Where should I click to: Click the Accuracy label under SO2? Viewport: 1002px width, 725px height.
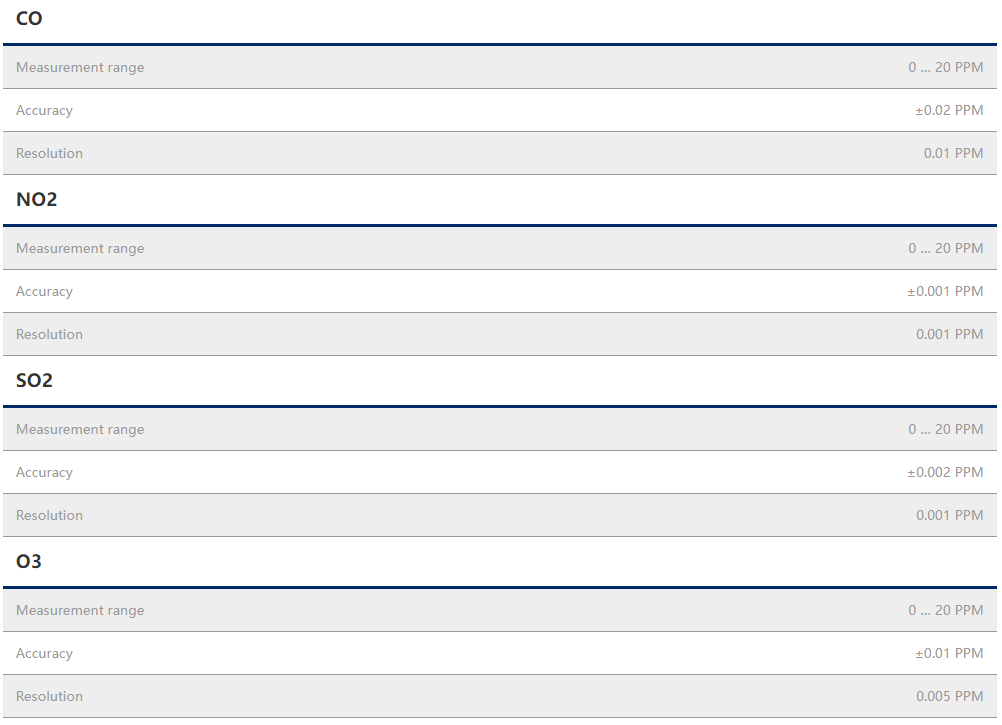[44, 473]
